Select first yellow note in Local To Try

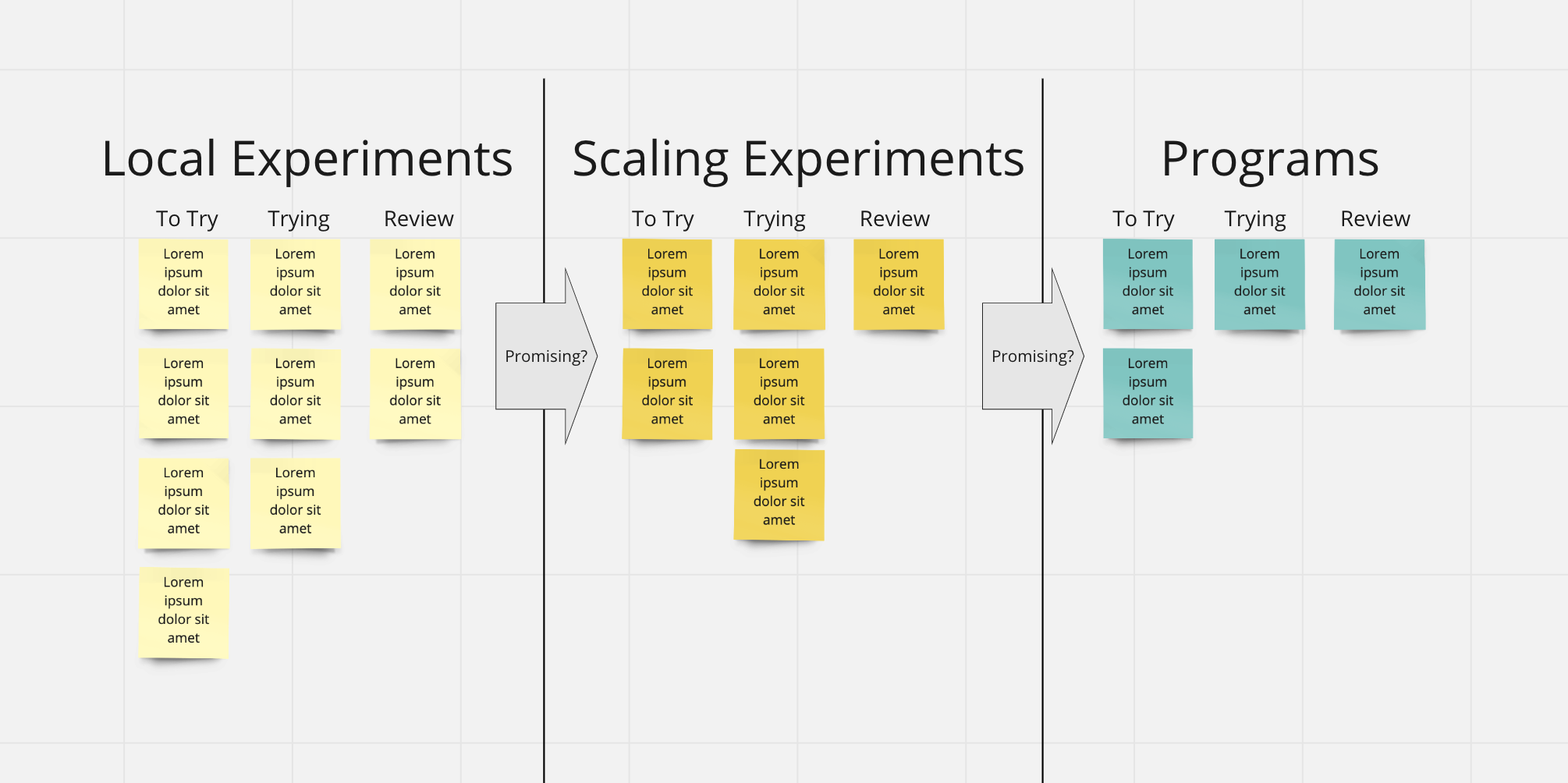click(x=183, y=284)
